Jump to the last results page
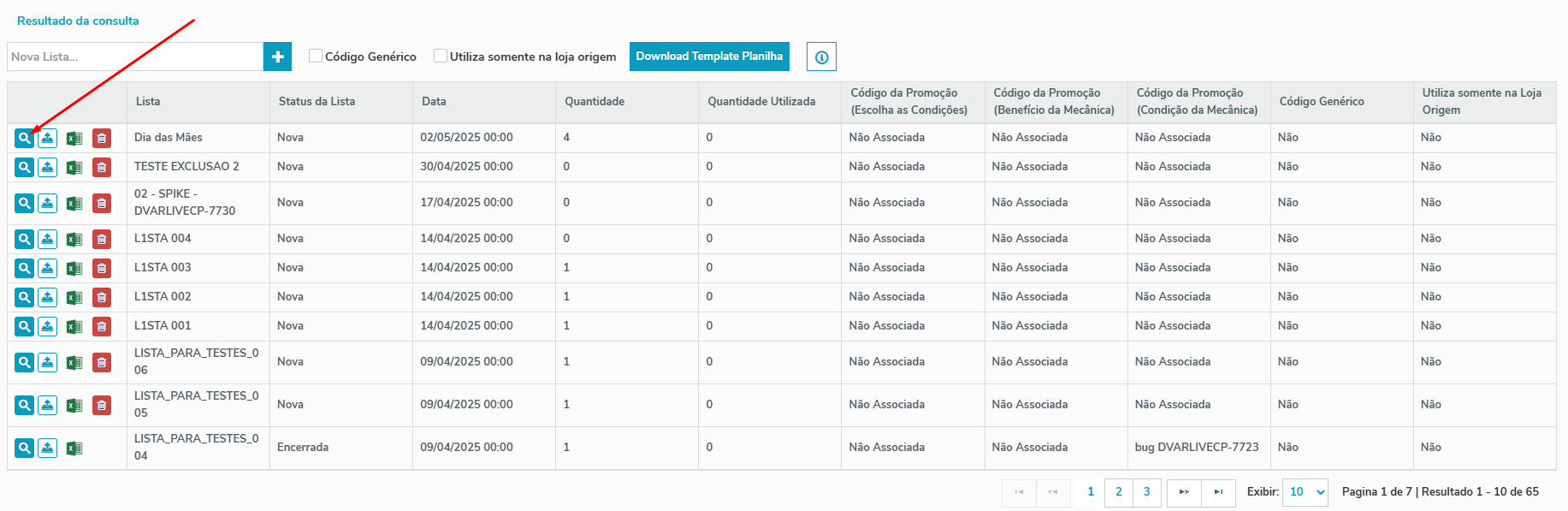 1218,491
